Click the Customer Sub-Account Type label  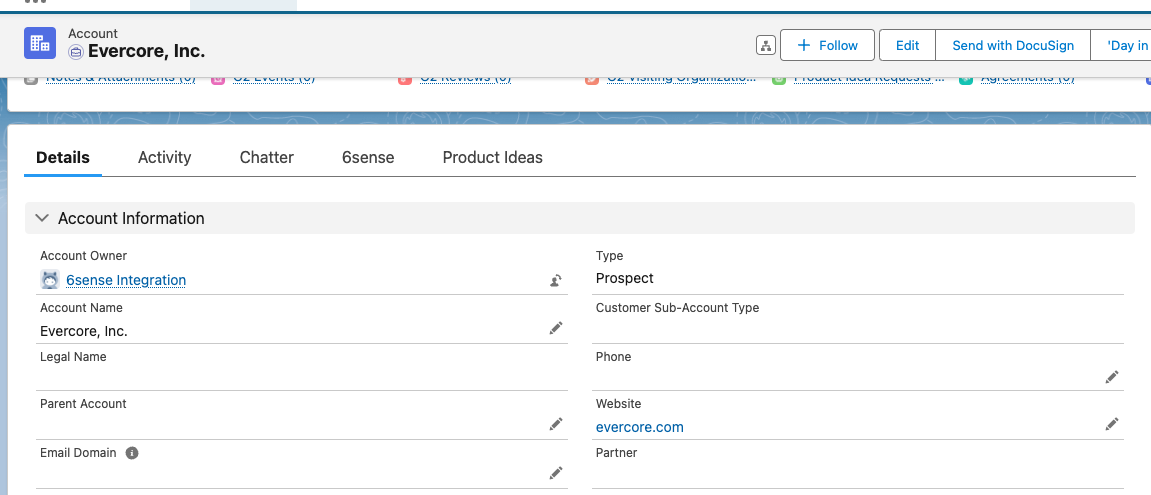[x=678, y=308]
